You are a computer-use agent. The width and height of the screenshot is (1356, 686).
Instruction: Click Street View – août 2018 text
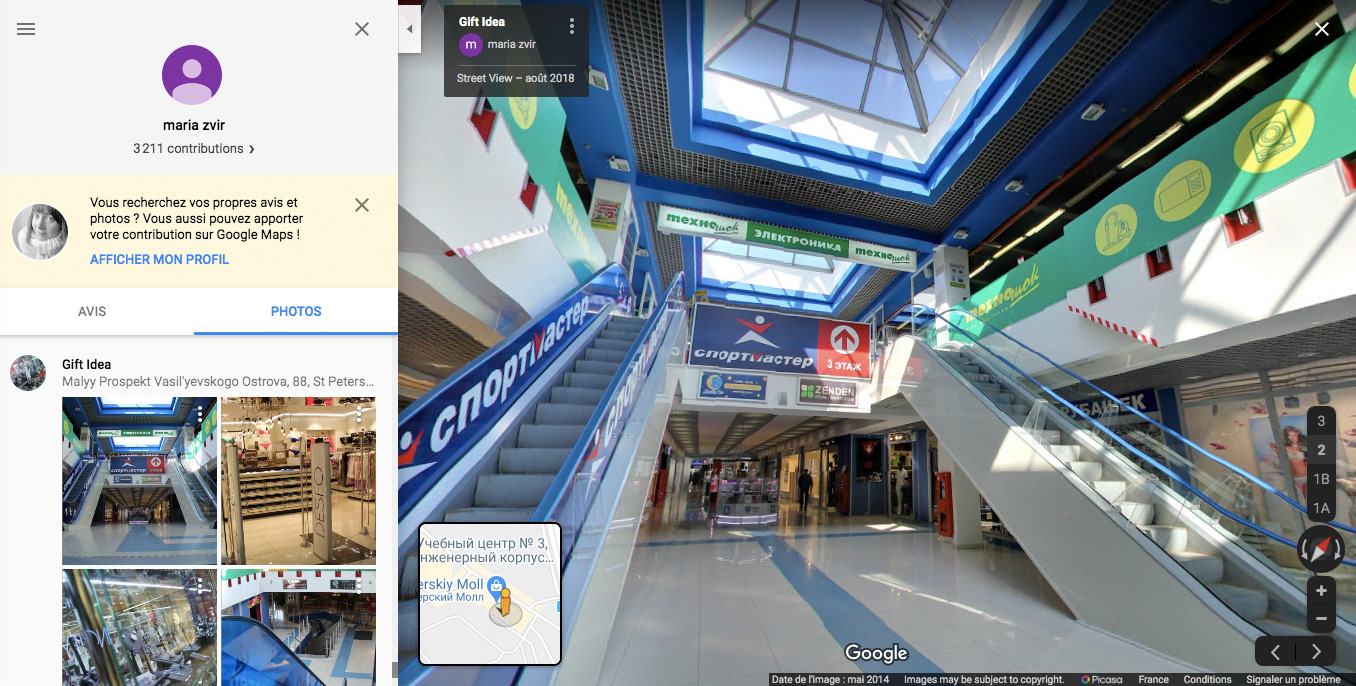(x=515, y=78)
